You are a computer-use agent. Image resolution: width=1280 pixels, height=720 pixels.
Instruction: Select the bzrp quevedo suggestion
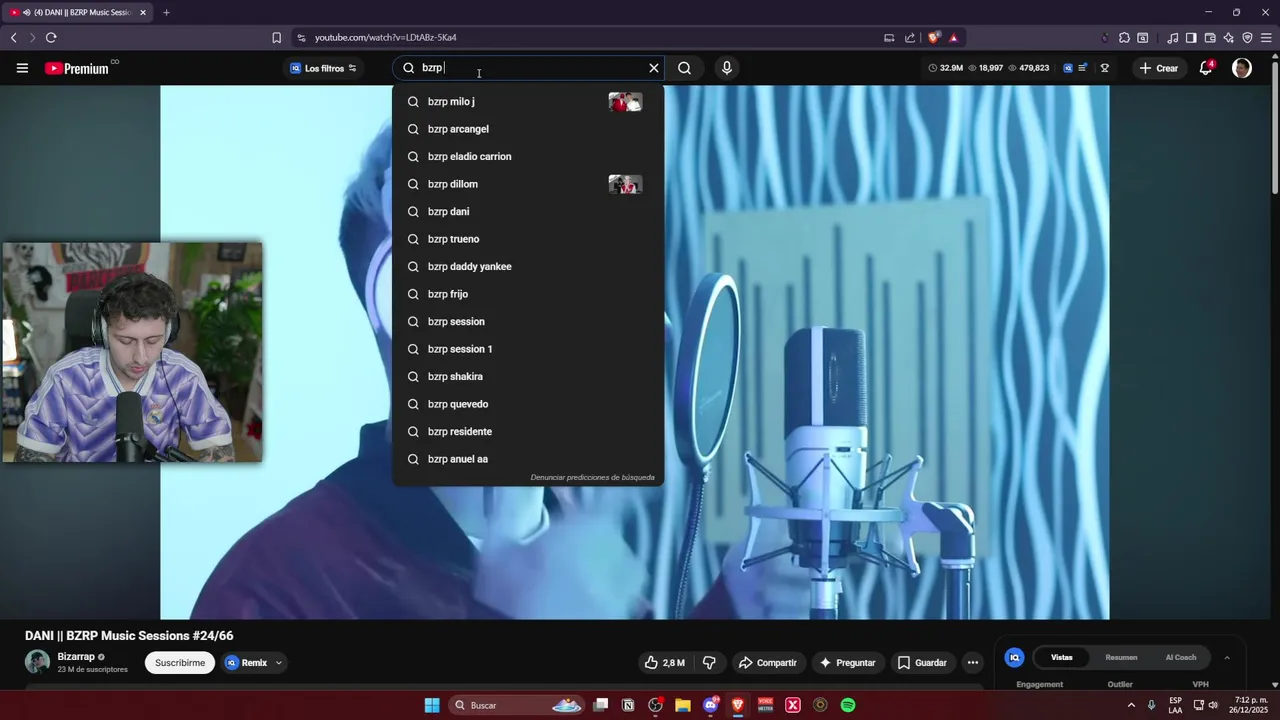pyautogui.click(x=528, y=404)
